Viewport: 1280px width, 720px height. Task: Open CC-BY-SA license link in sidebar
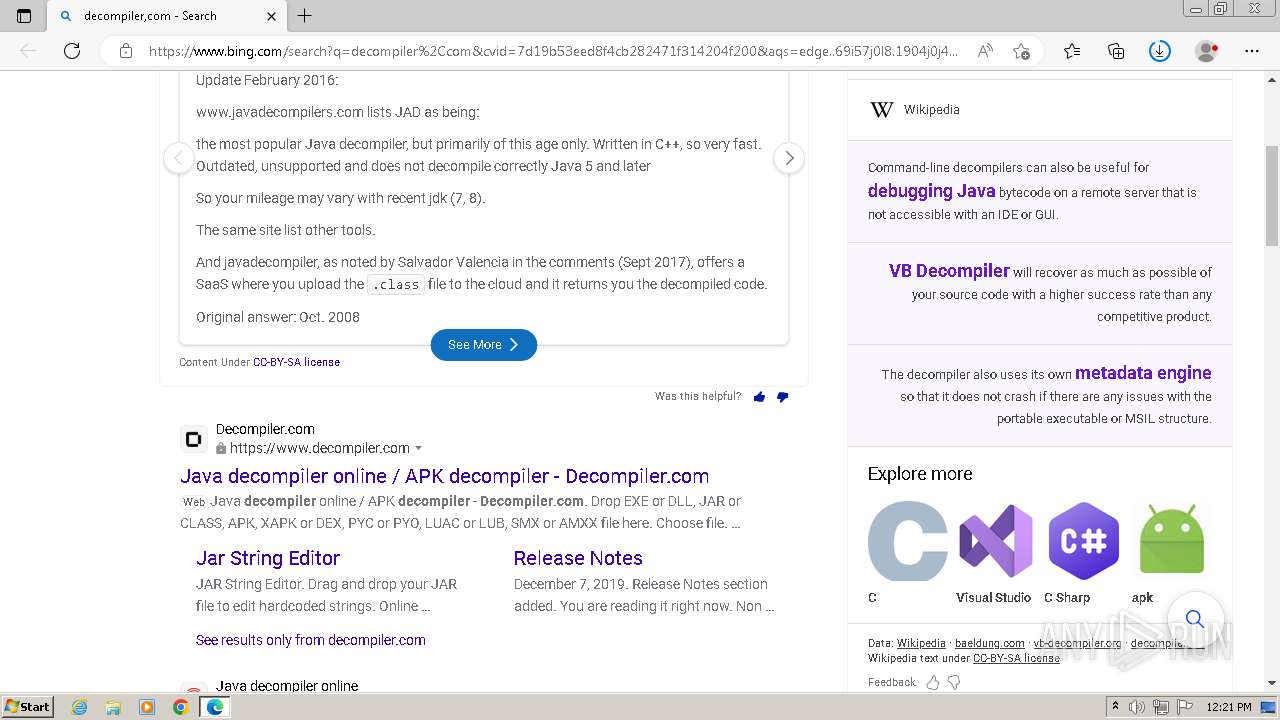click(x=1016, y=658)
